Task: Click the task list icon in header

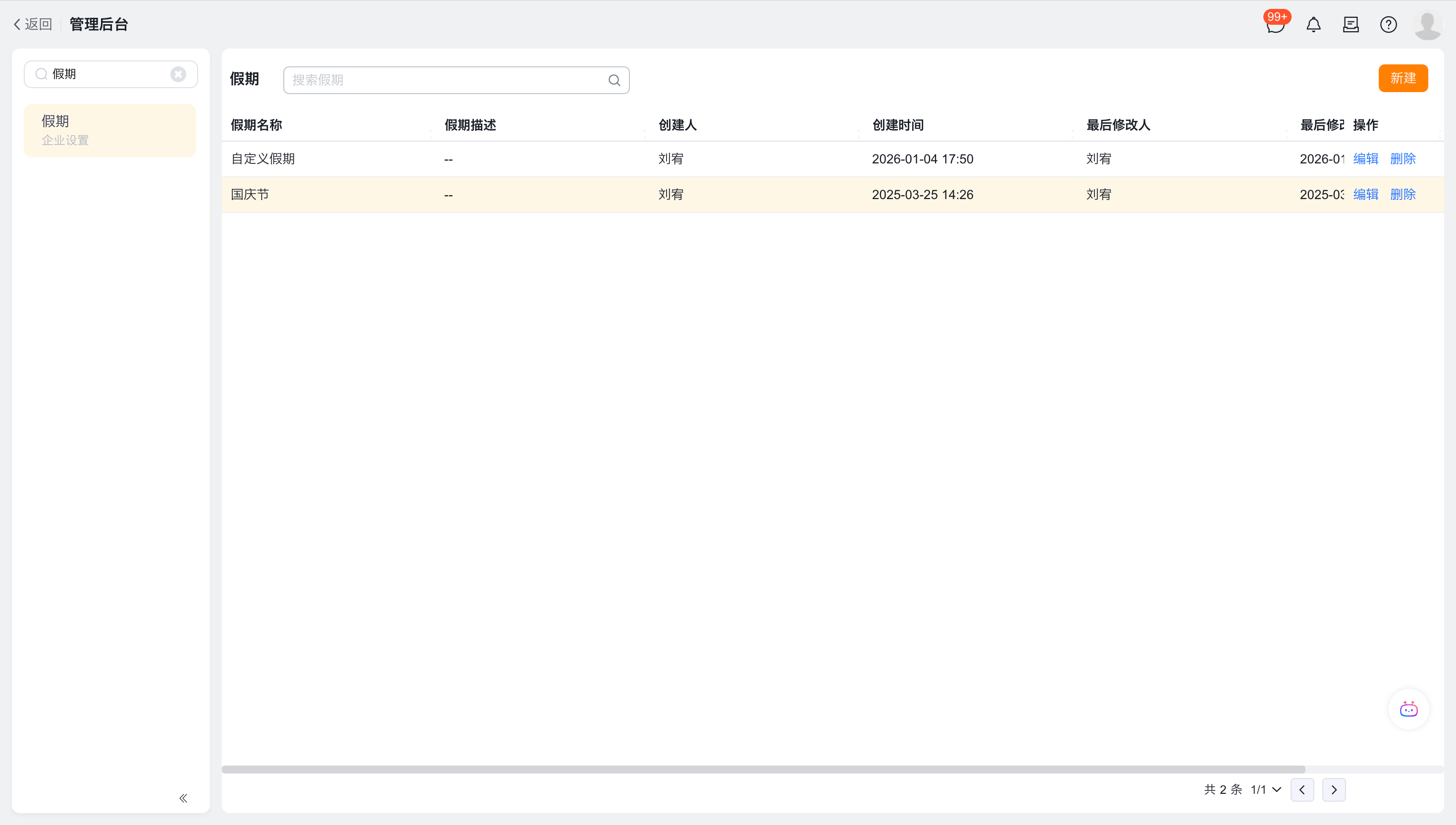Action: pos(1351,25)
